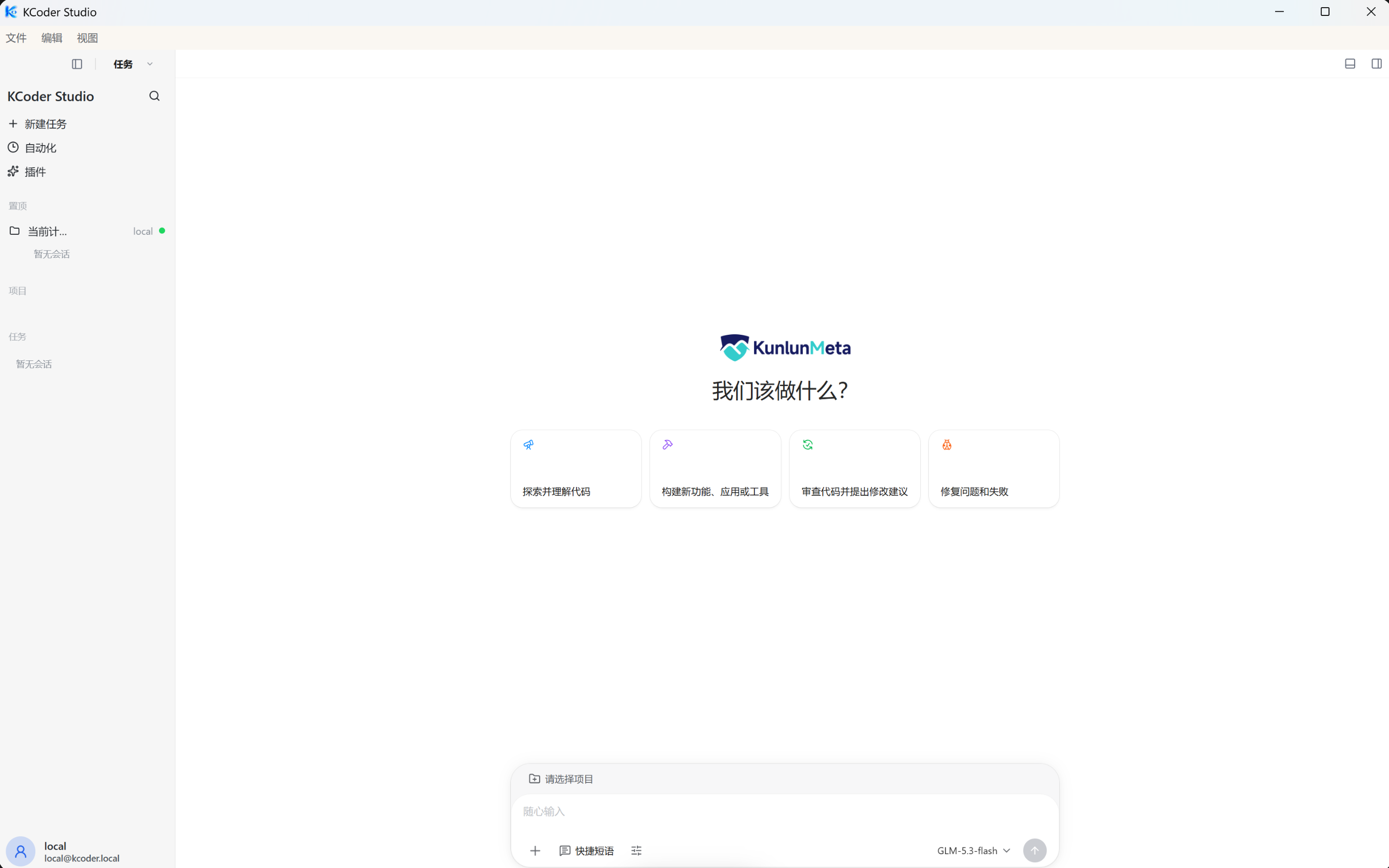1389x868 pixels.
Task: Click the green code review icon
Action: point(807,445)
